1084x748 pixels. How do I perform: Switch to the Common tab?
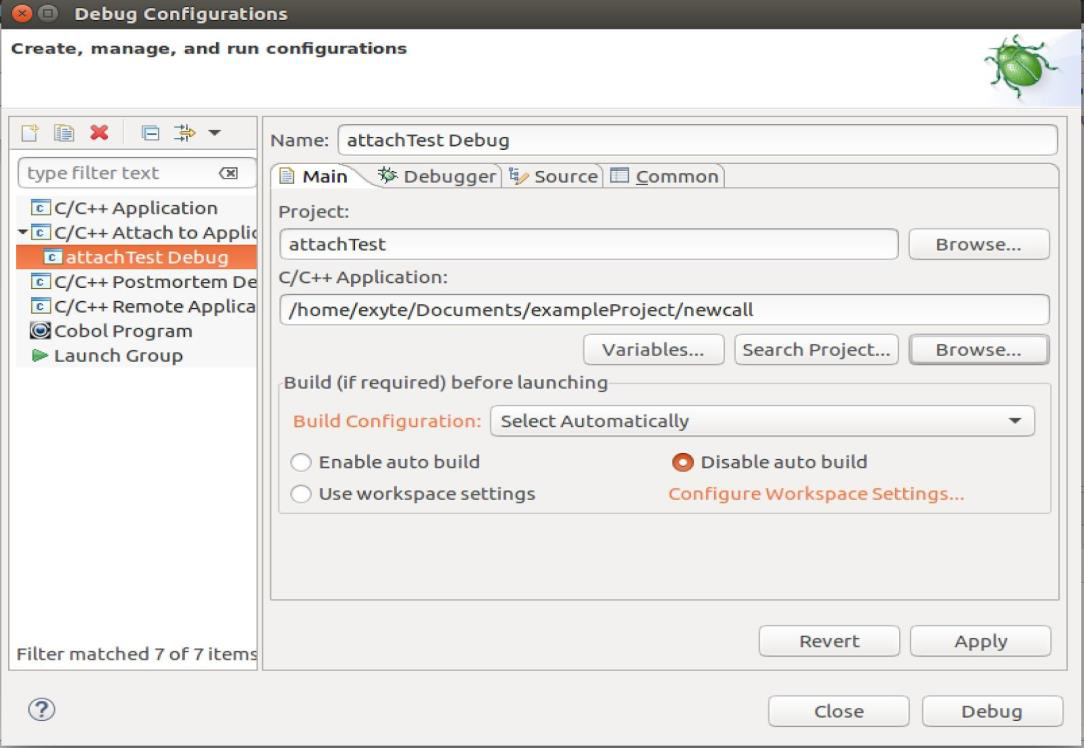click(669, 175)
